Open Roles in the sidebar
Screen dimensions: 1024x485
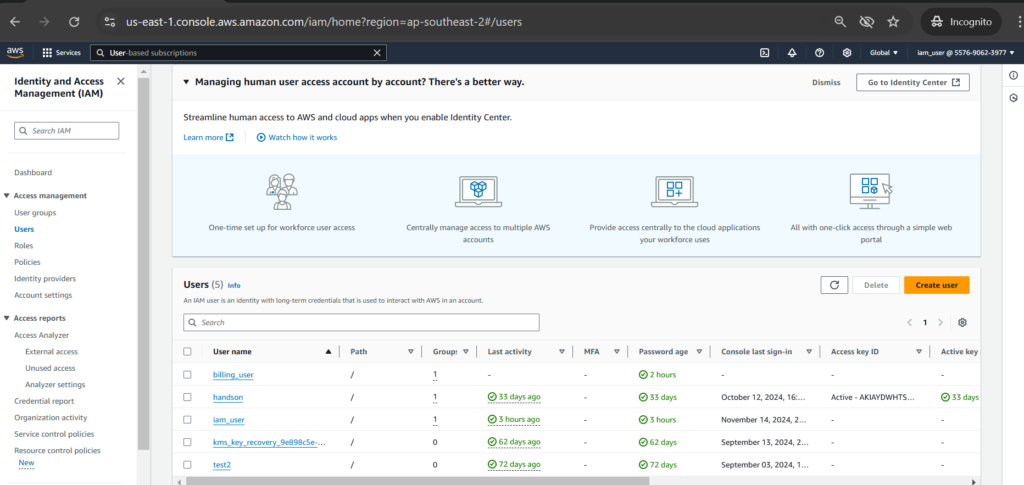(23, 245)
